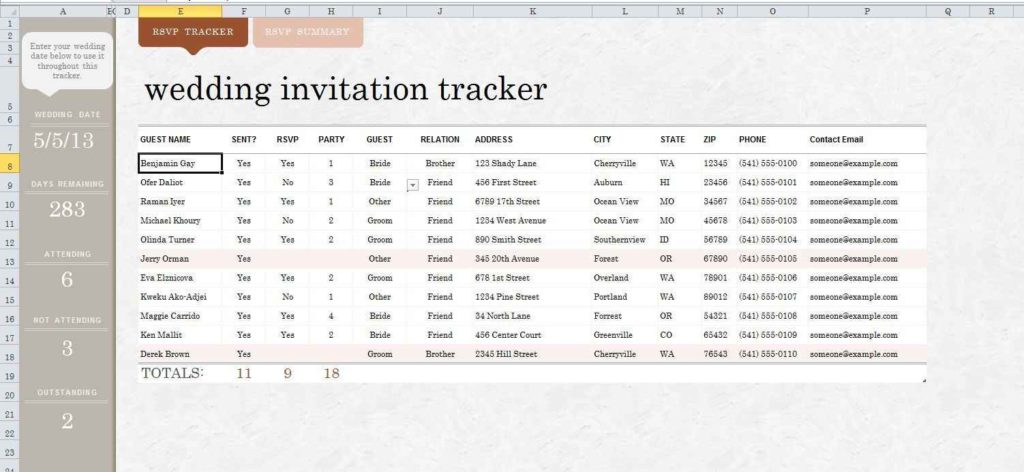1024x472 pixels.
Task: Click the STATE column heading
Action: (673, 140)
